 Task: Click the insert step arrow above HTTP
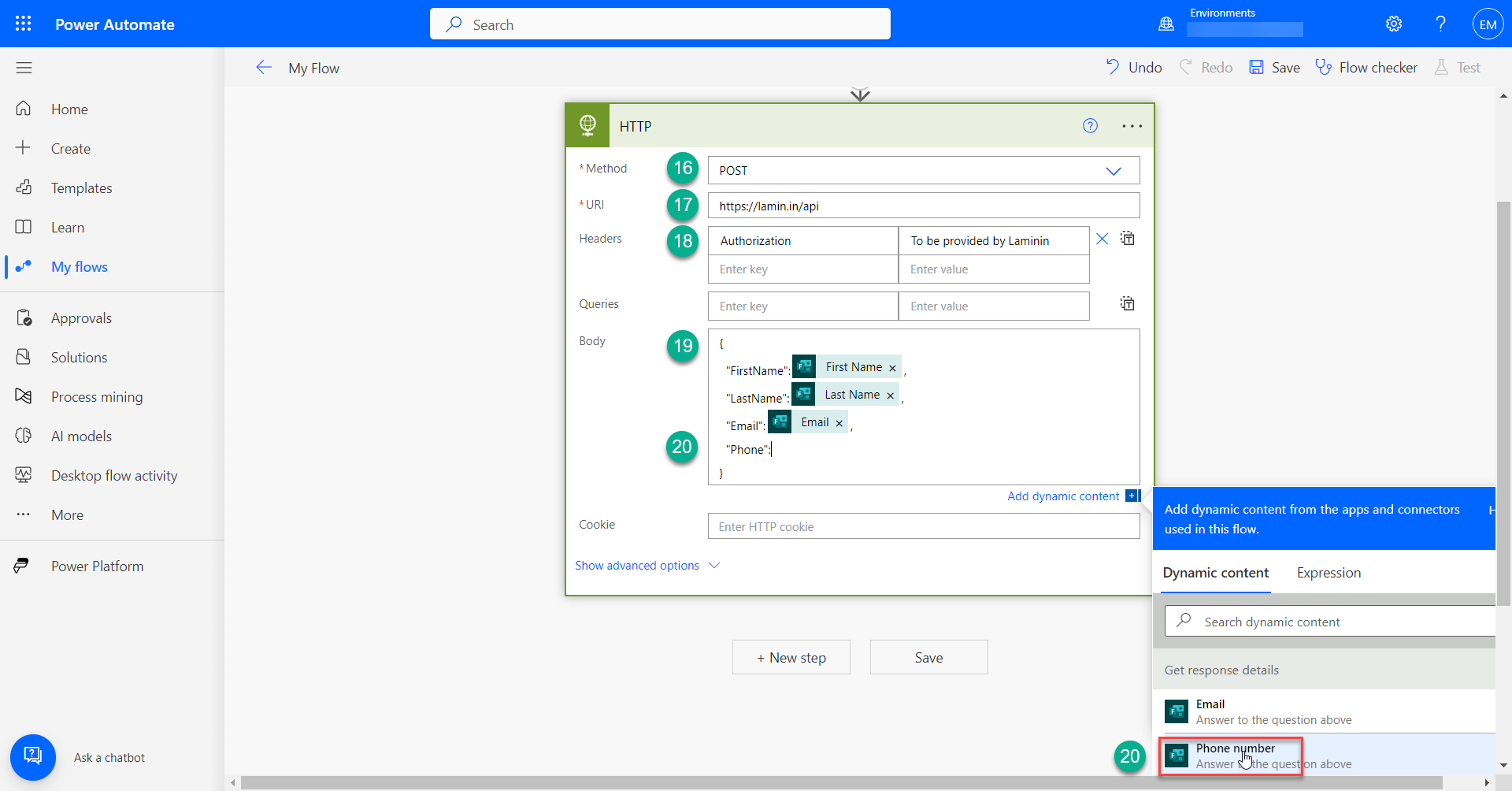(860, 94)
